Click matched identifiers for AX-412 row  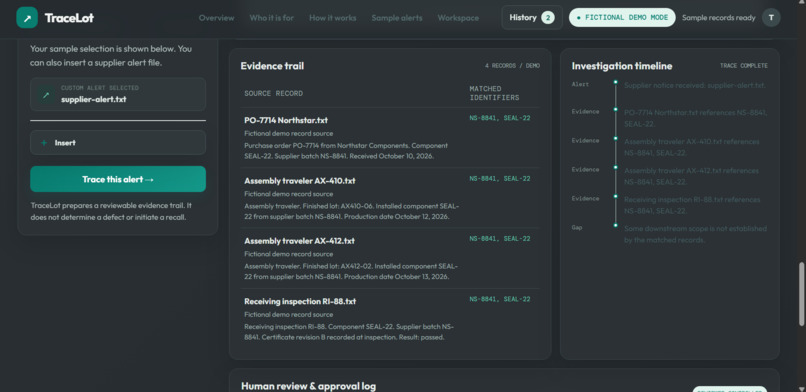[x=500, y=239]
